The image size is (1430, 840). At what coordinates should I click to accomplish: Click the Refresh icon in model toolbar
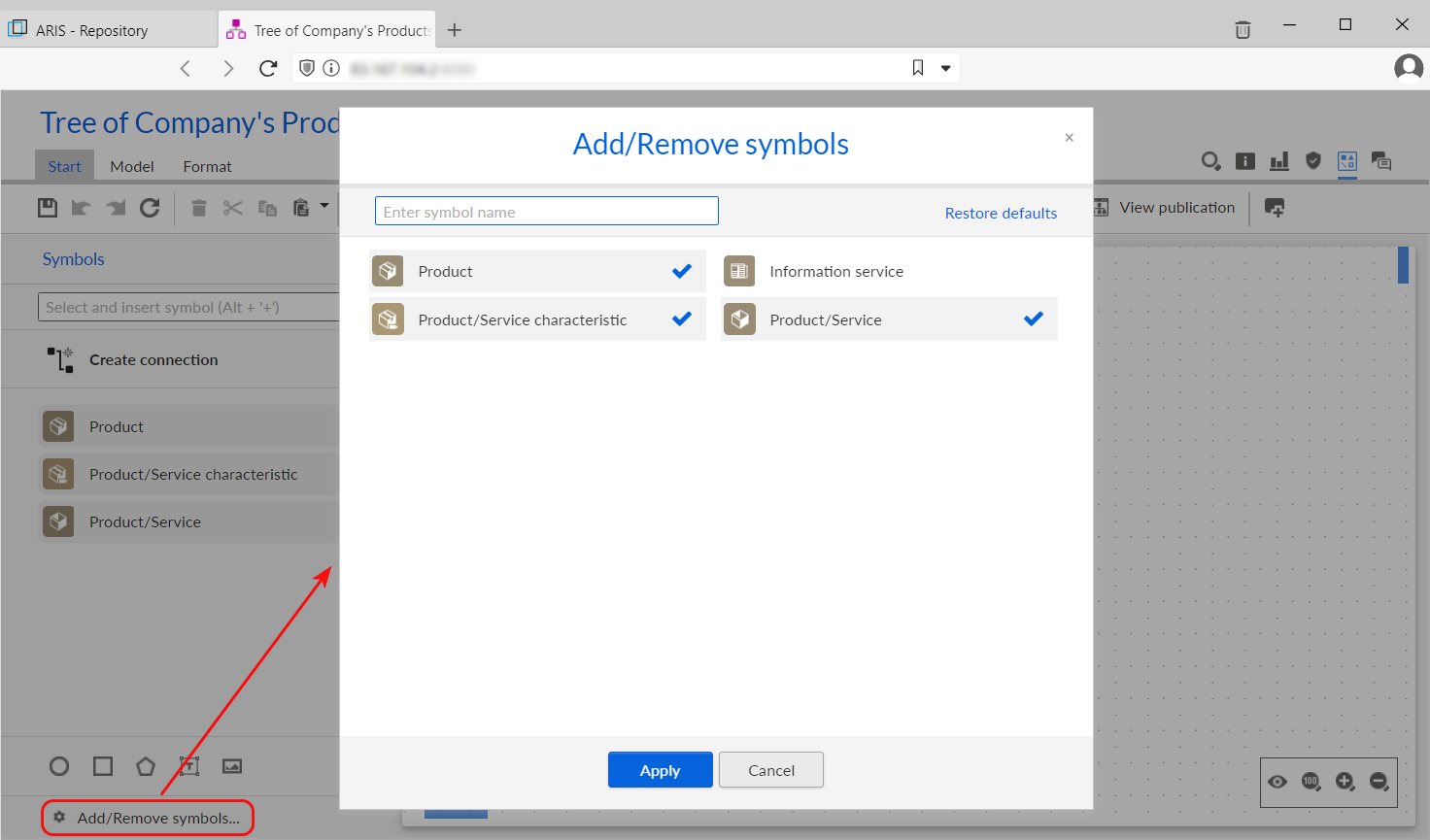point(150,208)
